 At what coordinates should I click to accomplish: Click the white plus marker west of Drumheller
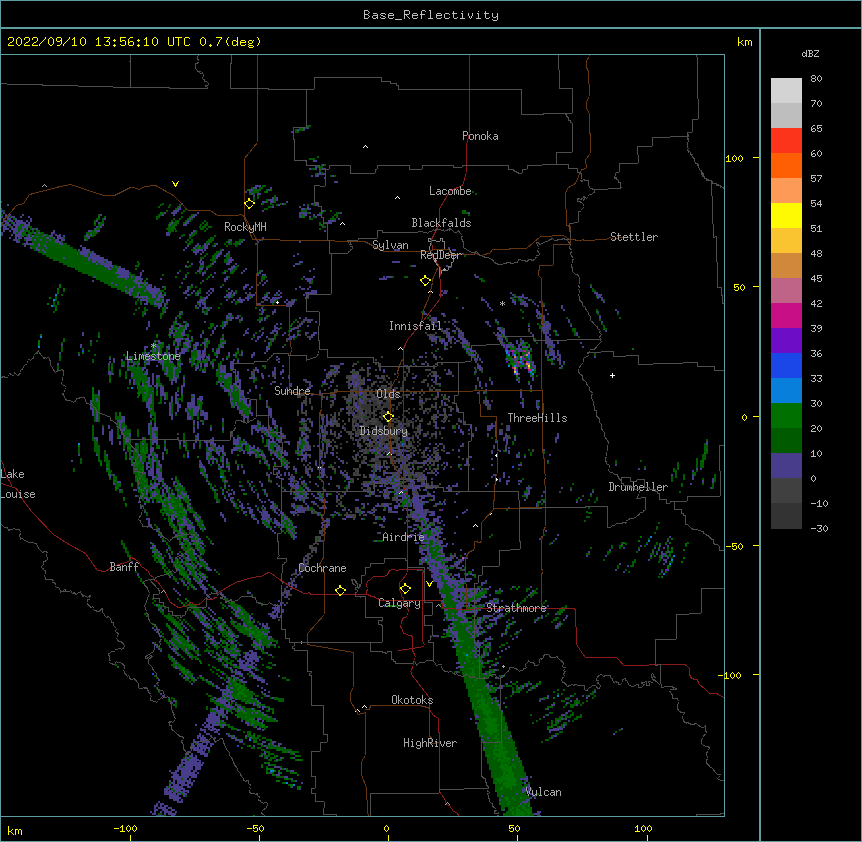[x=612, y=375]
